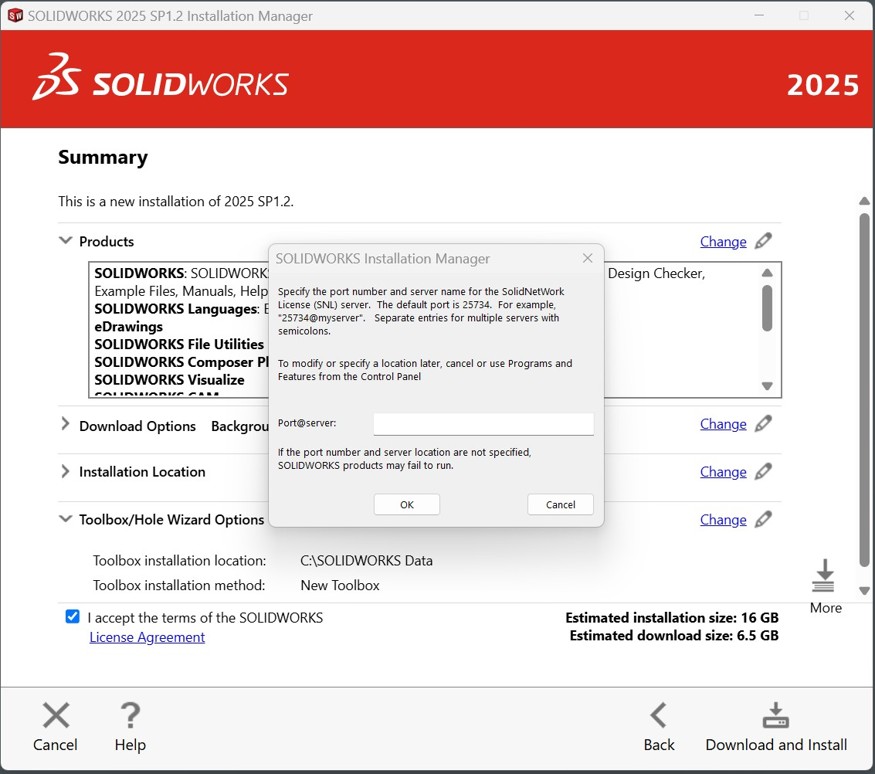The image size is (875, 774).
Task: Click the SOLIDWORKS app icon in title bar
Action: pyautogui.click(x=15, y=16)
